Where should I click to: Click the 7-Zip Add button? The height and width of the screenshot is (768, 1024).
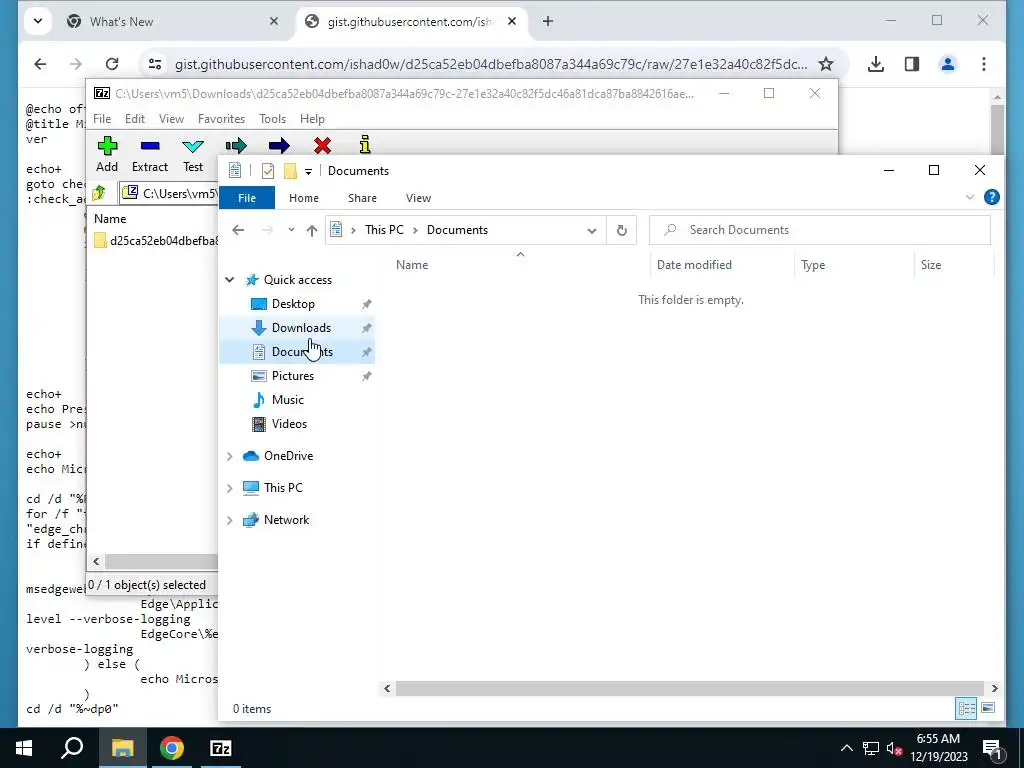click(107, 155)
